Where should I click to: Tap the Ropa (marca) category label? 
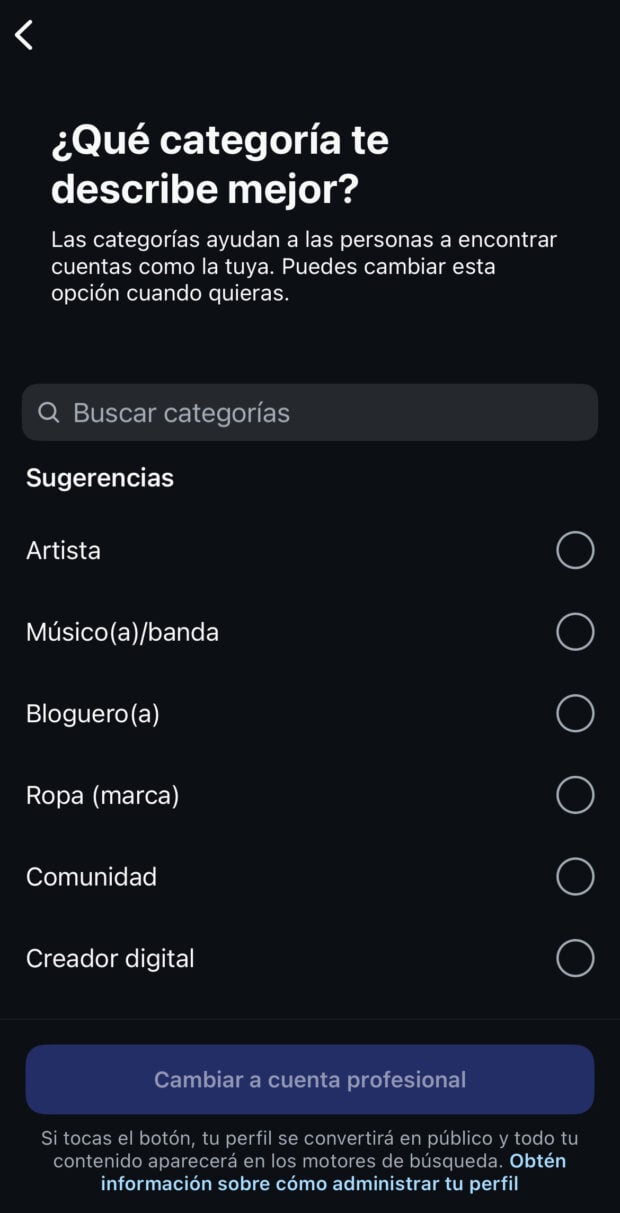[x=102, y=795]
